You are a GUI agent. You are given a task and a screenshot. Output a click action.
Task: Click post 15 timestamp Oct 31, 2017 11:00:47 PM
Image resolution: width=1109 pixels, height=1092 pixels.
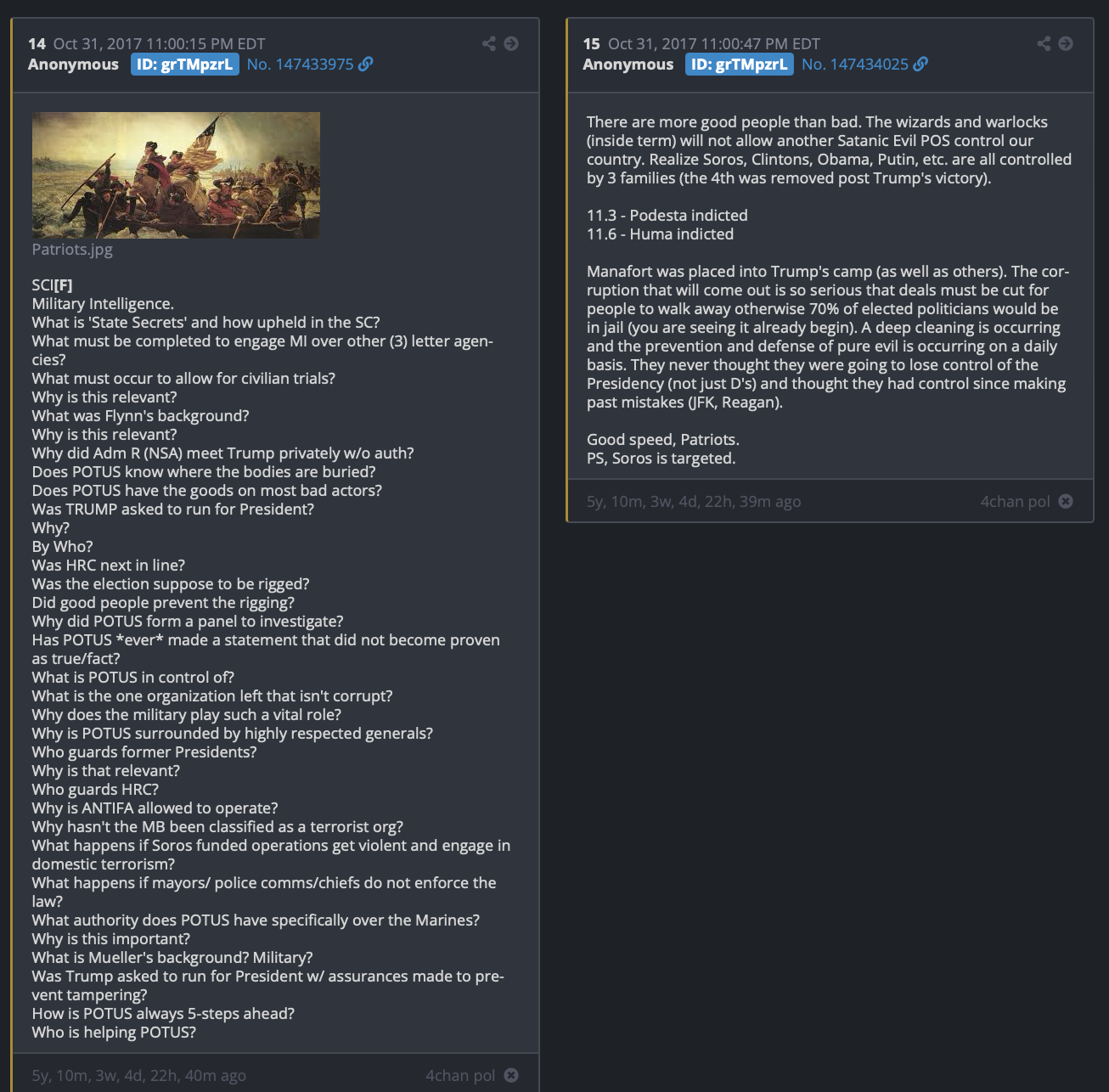click(714, 43)
